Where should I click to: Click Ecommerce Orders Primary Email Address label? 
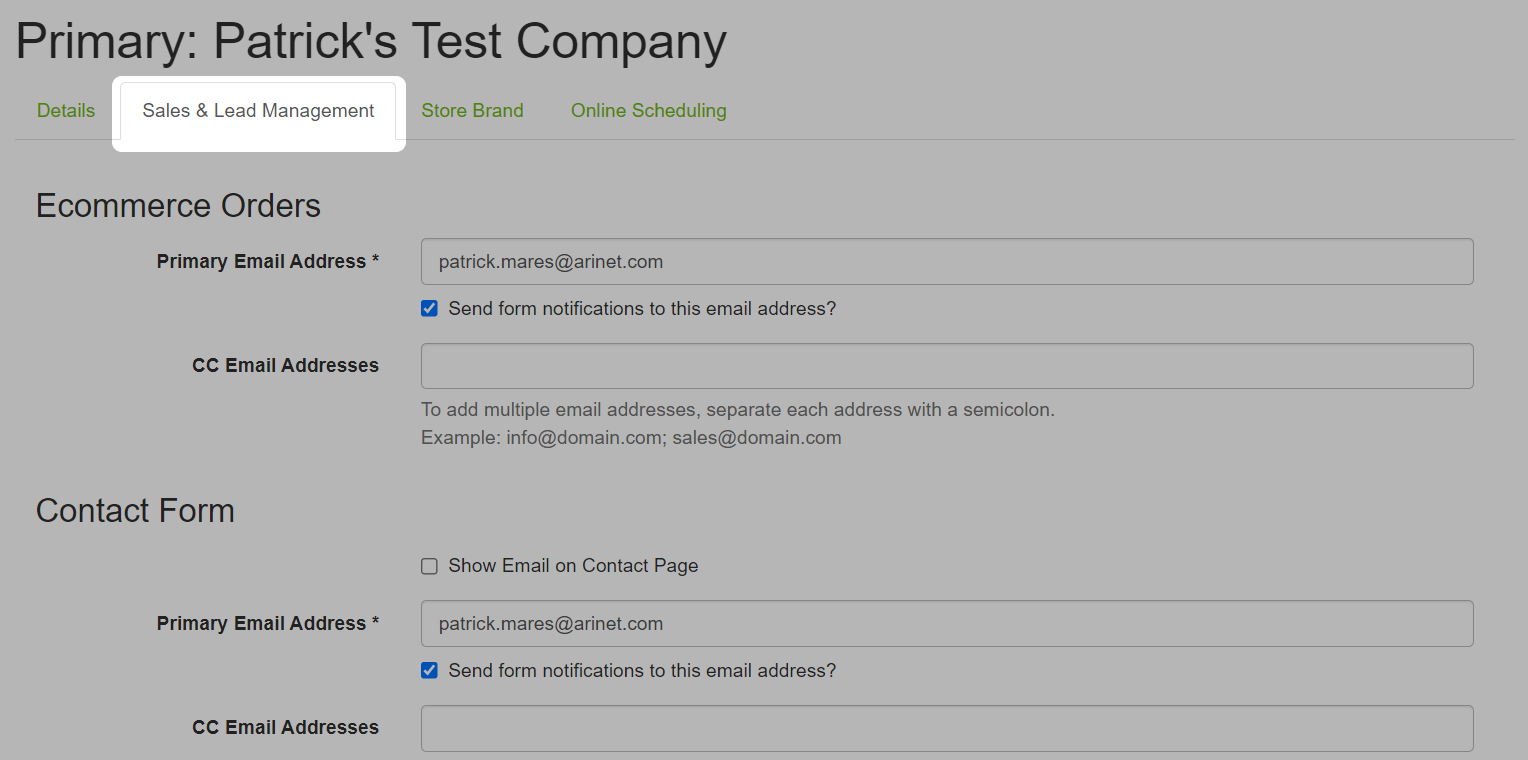tap(268, 261)
